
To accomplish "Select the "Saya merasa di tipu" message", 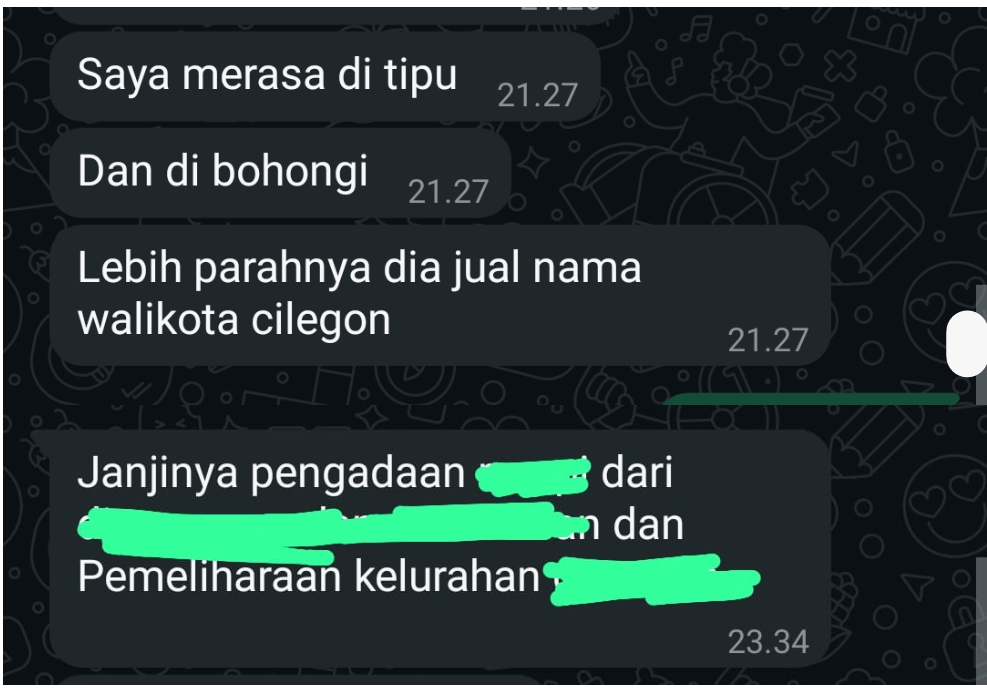I will click(x=325, y=76).
